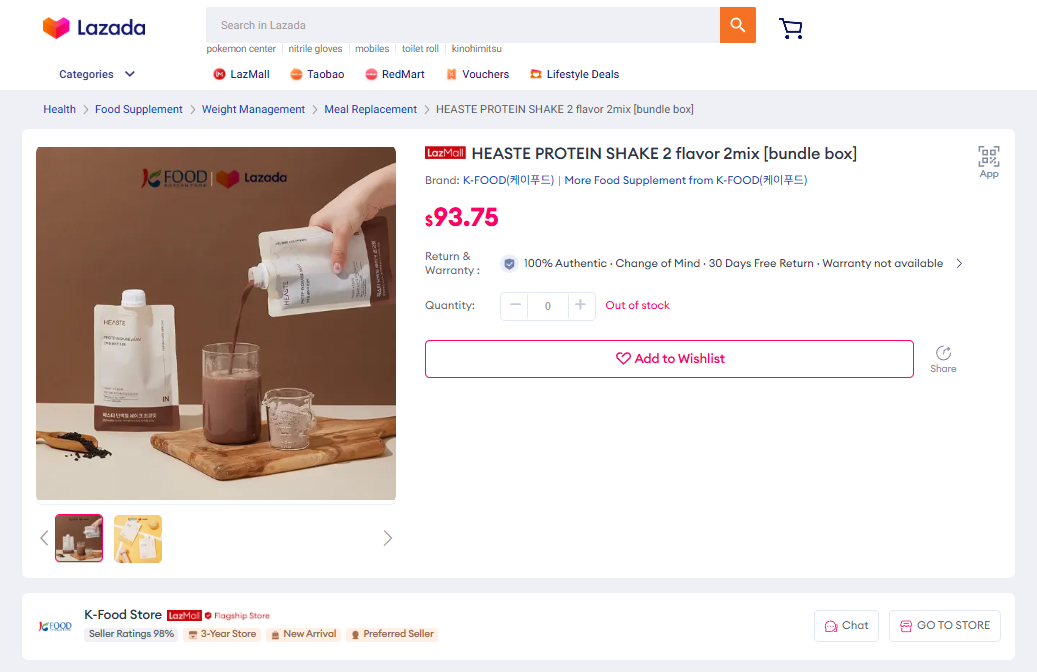
Task: Click the Share icon
Action: pyautogui.click(x=943, y=359)
